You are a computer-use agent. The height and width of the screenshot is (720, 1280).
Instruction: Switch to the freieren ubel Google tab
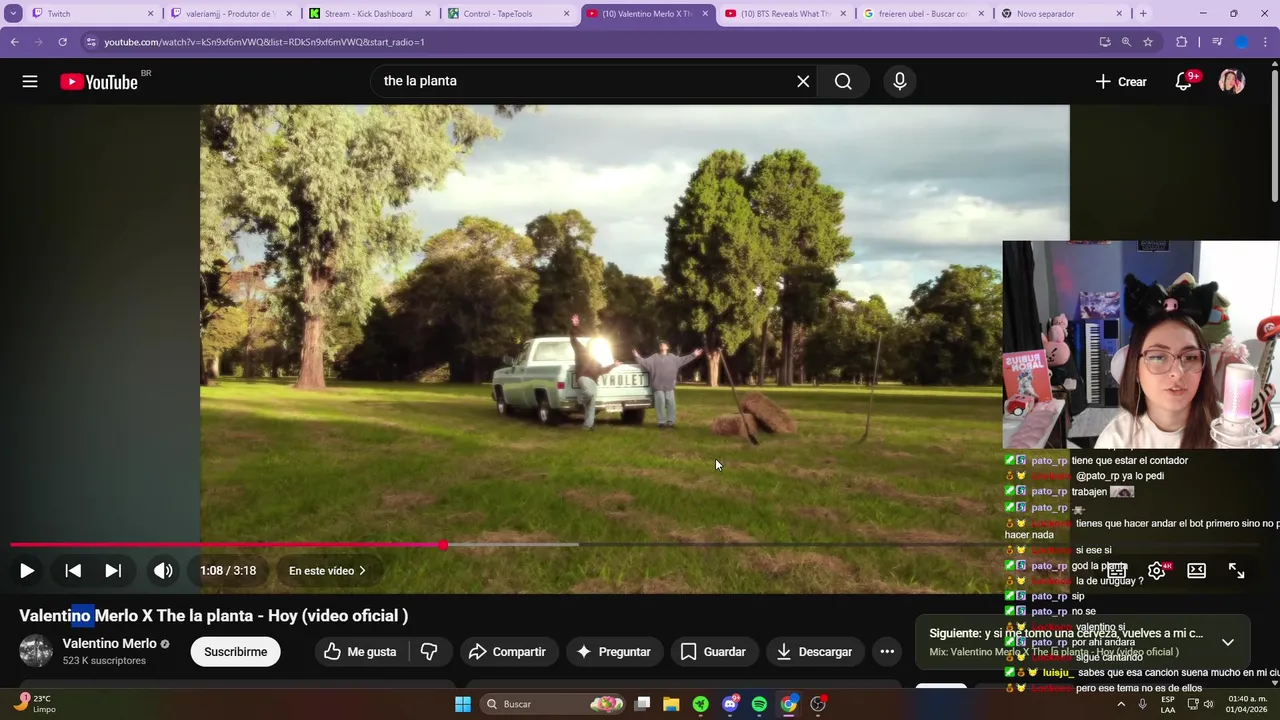[923, 14]
